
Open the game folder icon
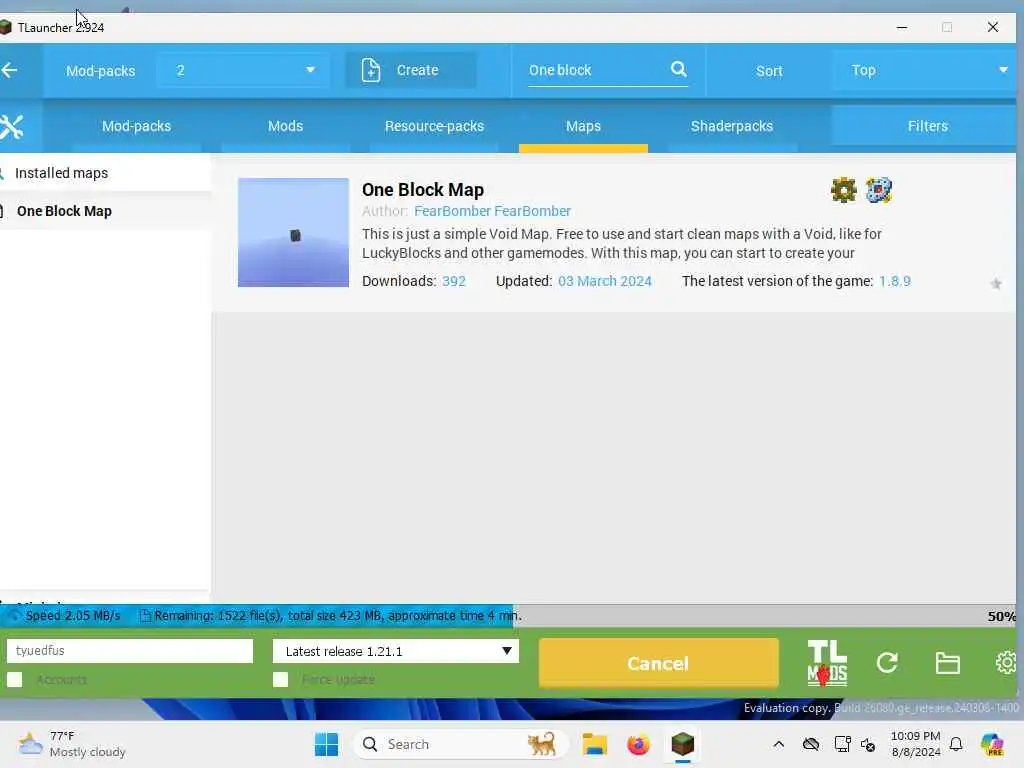coord(947,663)
